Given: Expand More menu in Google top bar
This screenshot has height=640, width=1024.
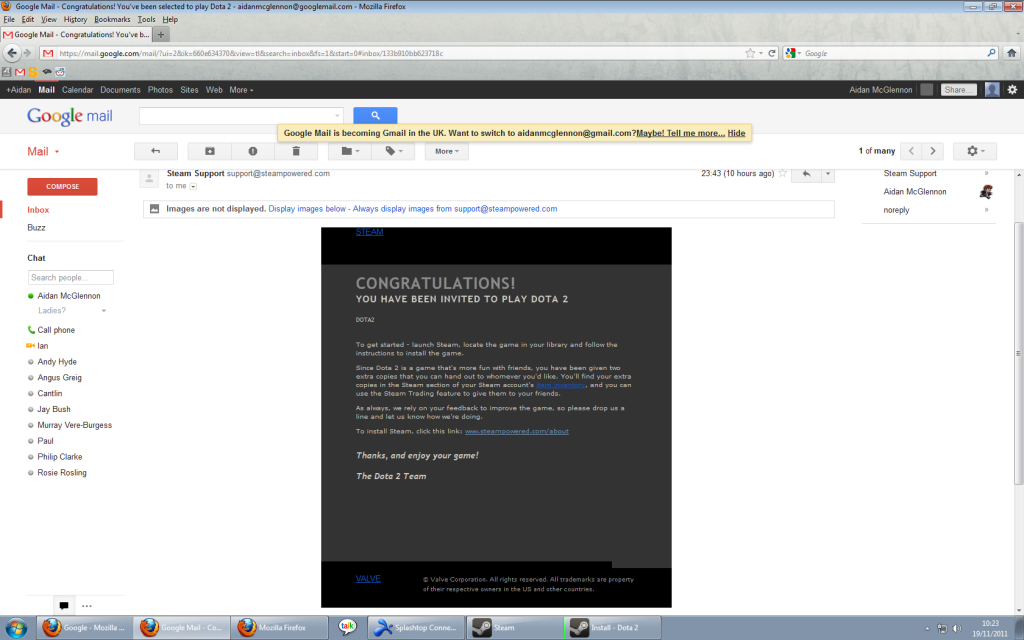Looking at the screenshot, I should click(x=241, y=90).
